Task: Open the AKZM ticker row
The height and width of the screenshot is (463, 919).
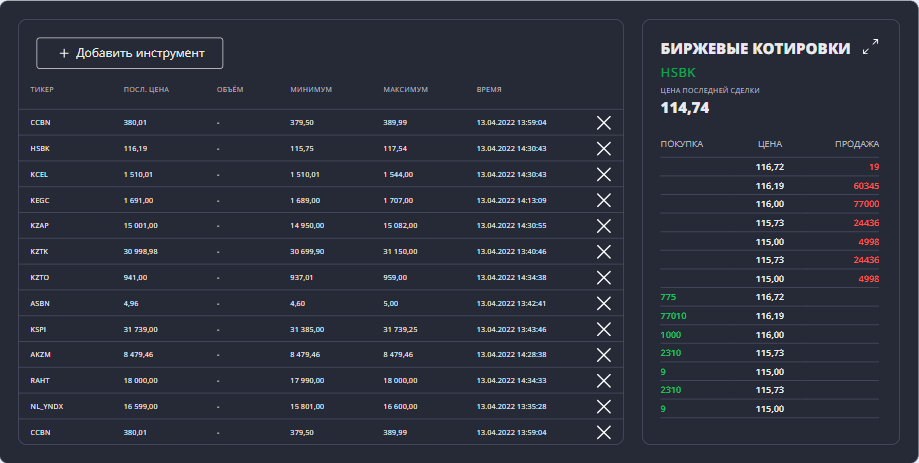Action: click(41, 354)
